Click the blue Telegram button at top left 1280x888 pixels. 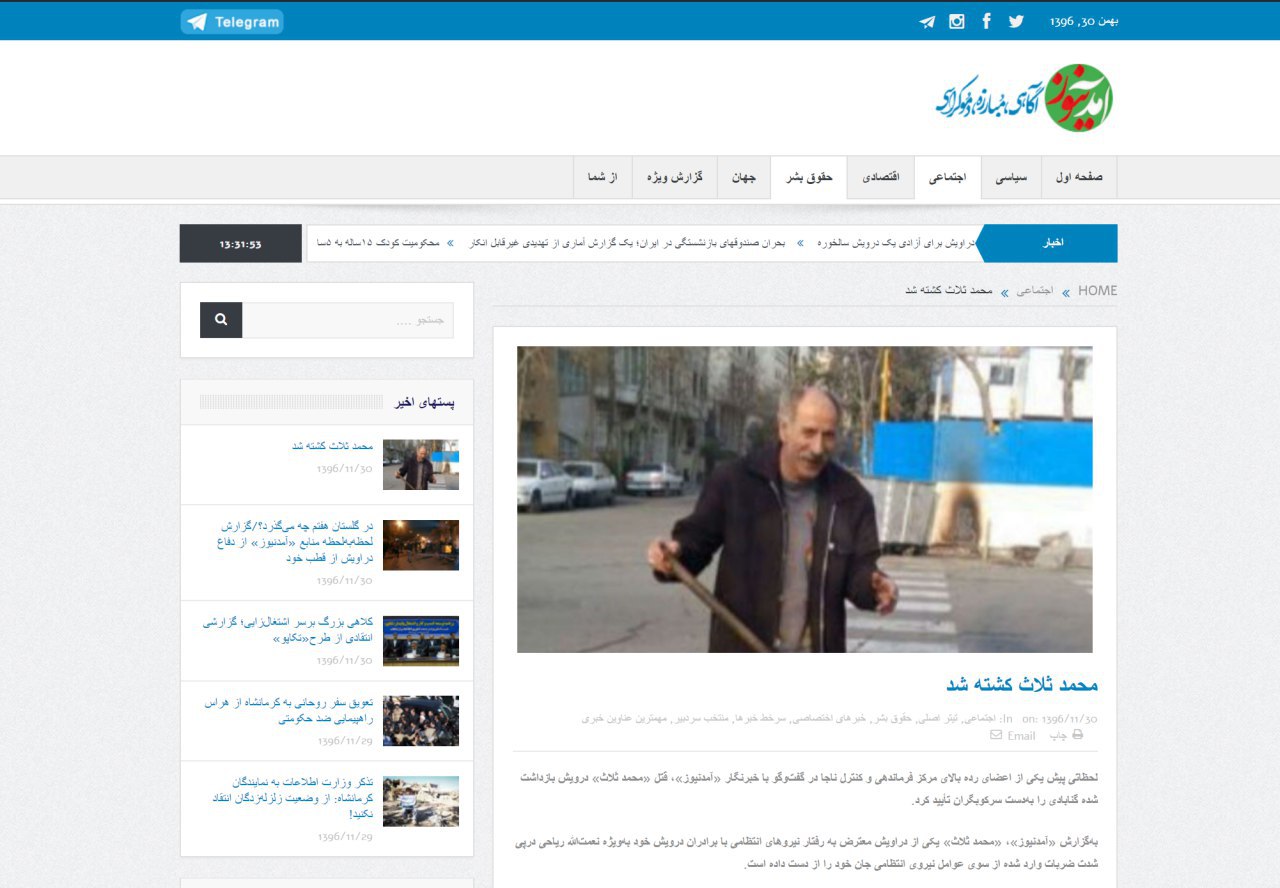(x=232, y=22)
